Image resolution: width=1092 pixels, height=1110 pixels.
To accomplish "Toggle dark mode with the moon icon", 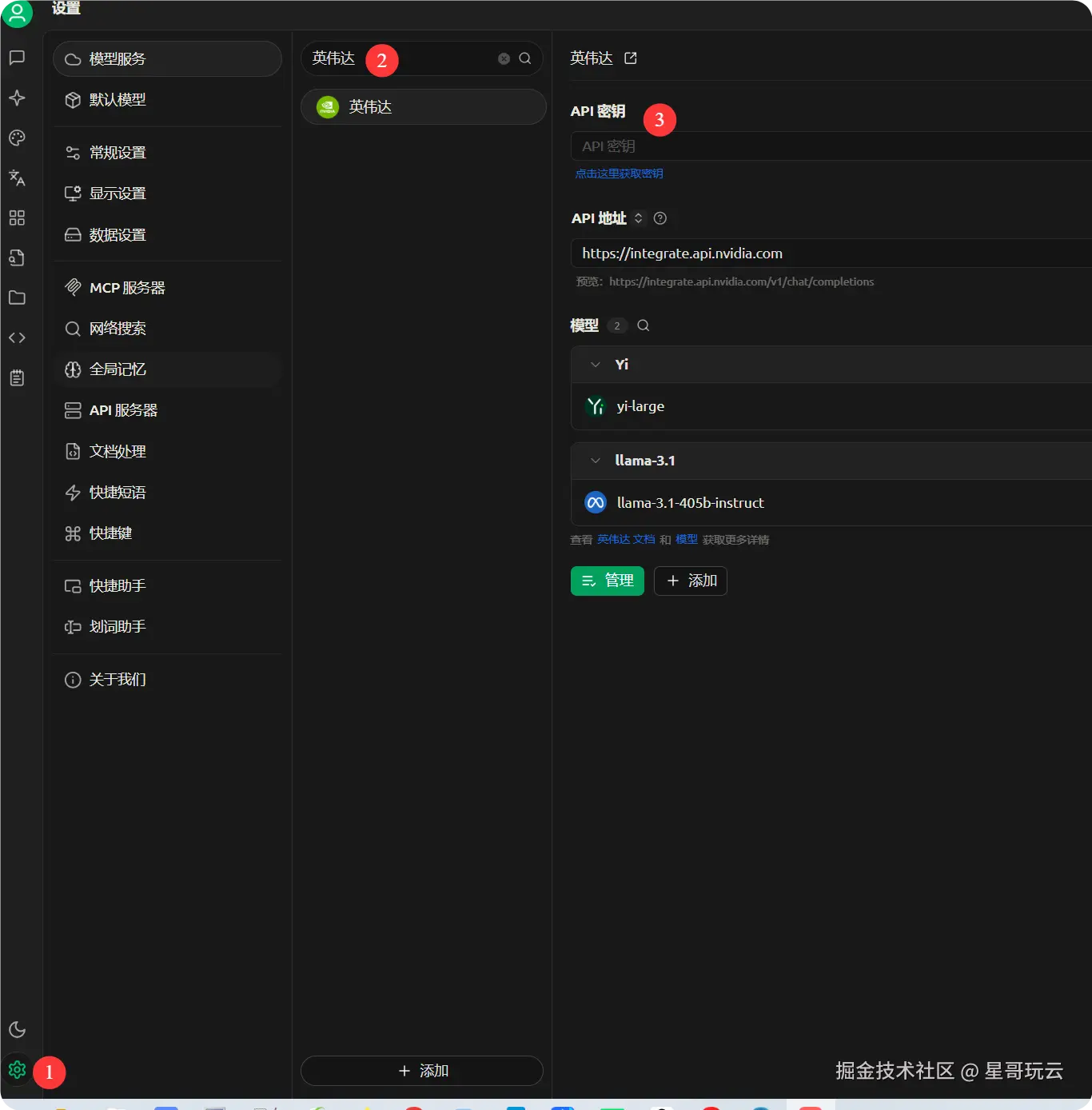I will 17,1029.
